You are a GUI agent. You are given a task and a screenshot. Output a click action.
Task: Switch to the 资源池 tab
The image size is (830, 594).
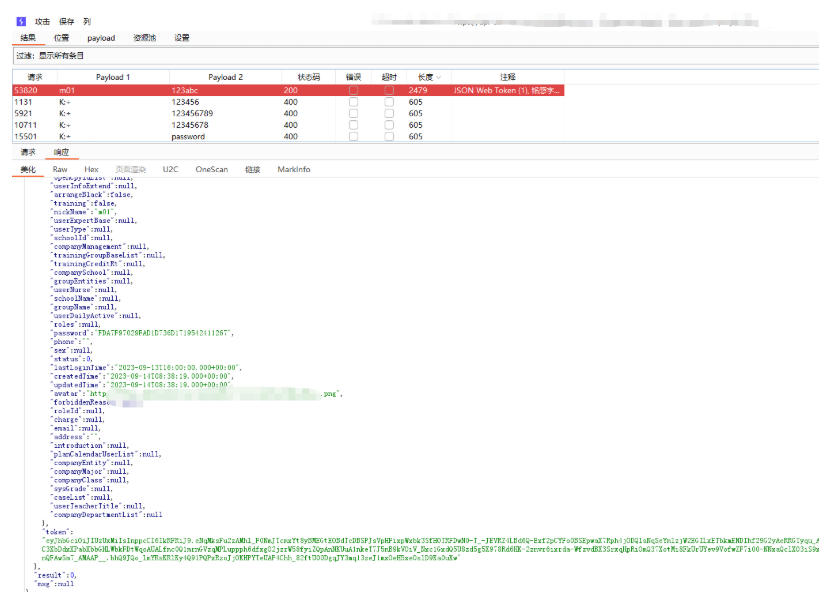pos(145,38)
